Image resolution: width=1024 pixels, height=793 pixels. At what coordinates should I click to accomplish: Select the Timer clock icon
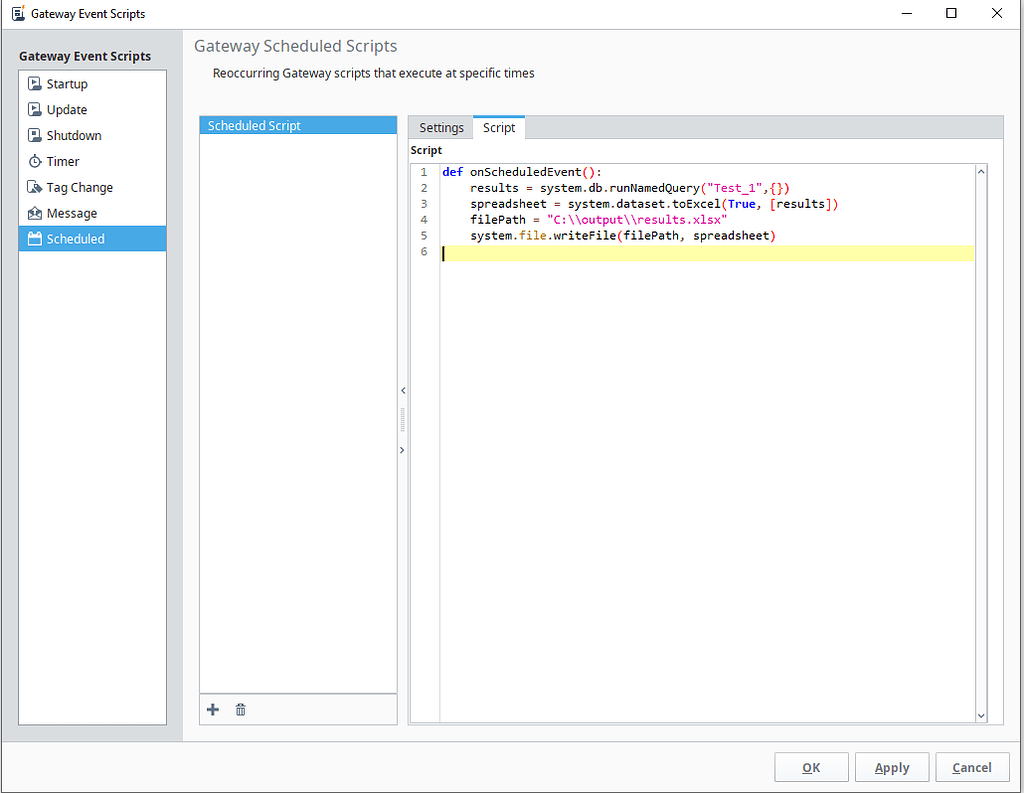(x=35, y=161)
